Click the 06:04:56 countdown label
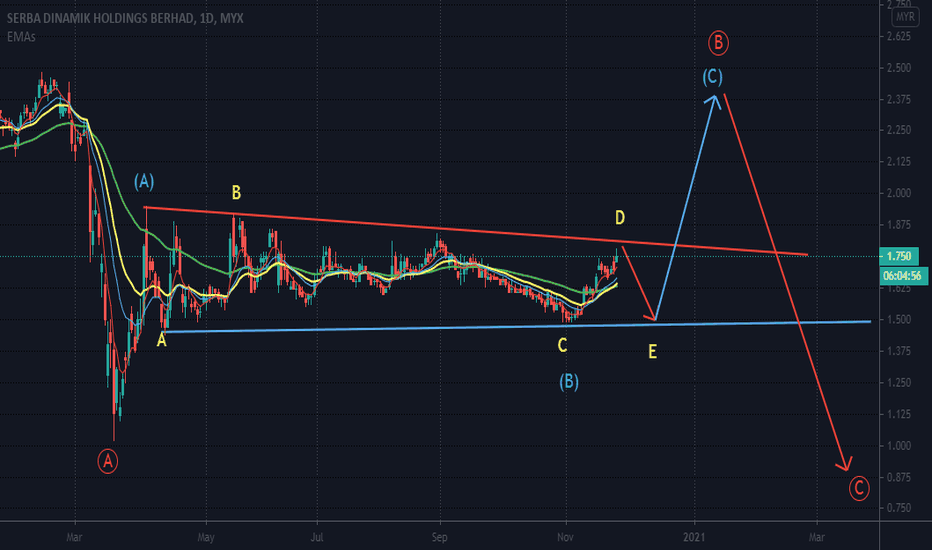932x550 pixels. click(902, 275)
